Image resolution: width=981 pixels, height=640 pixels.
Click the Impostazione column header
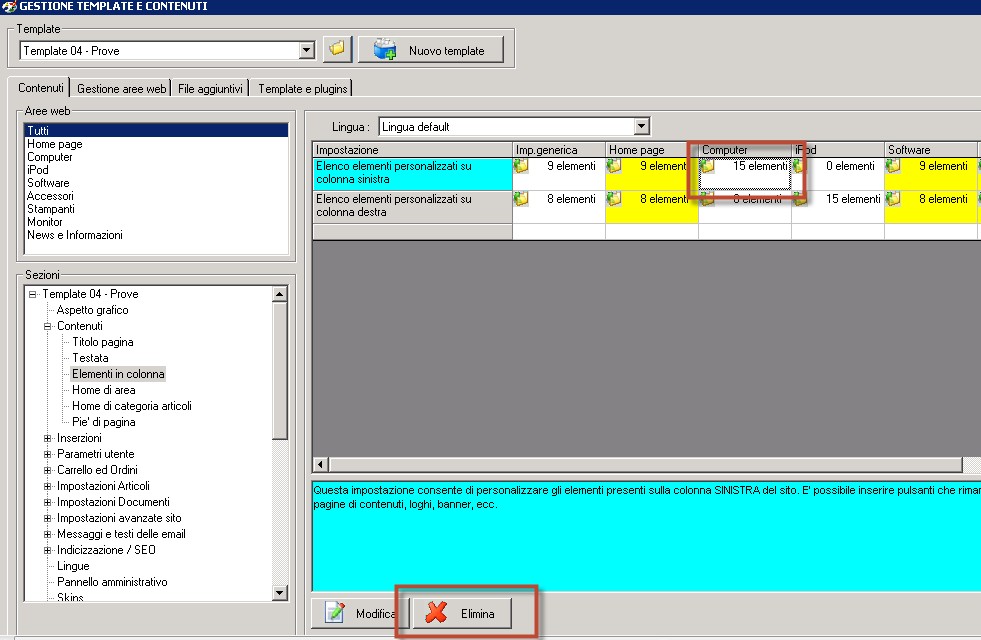tap(412, 150)
